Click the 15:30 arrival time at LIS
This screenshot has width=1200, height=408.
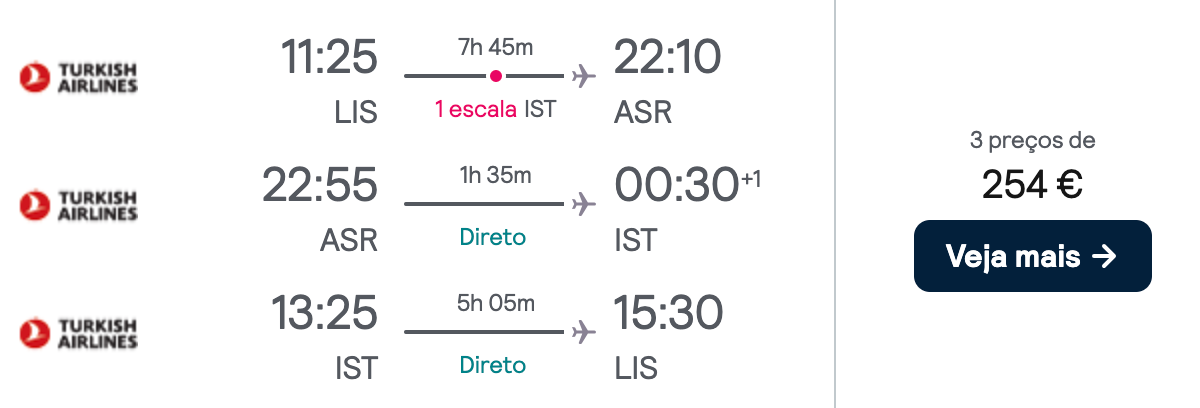click(x=668, y=313)
